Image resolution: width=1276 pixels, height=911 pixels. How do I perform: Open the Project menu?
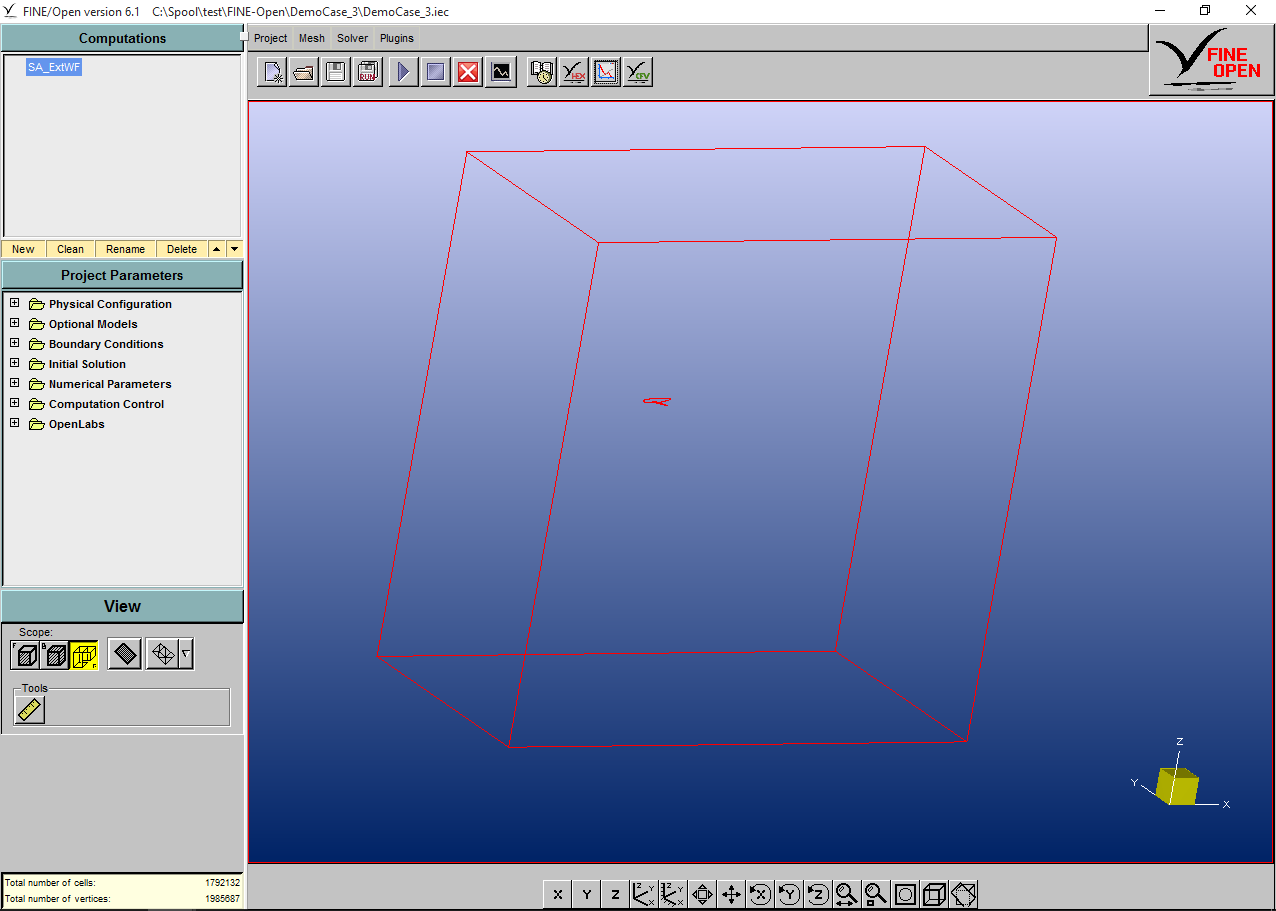click(x=270, y=38)
